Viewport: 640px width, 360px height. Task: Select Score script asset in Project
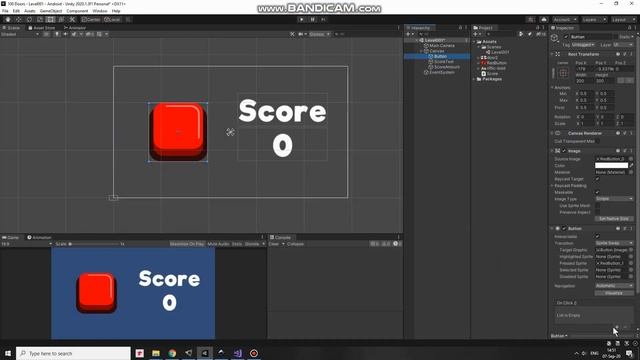click(492, 73)
